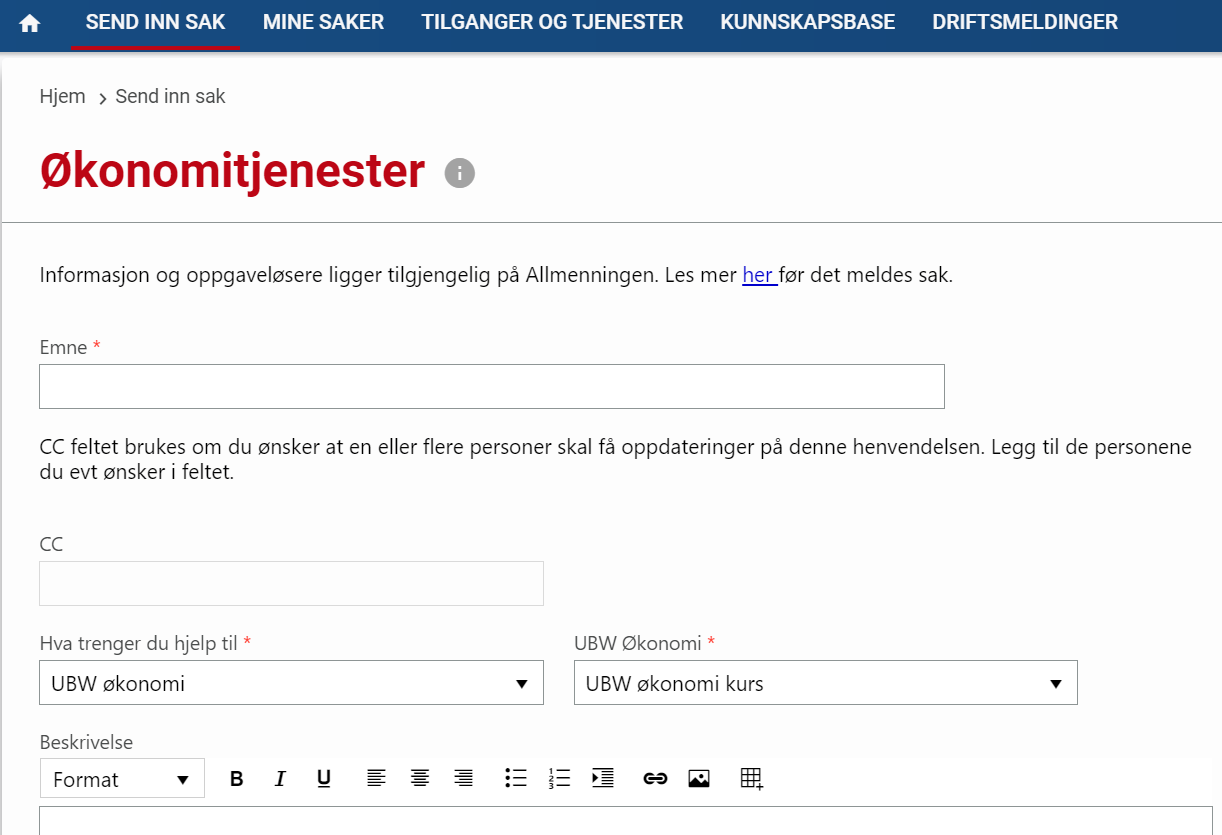Open 'Hva trenger du hjelp til' dropdown
The width and height of the screenshot is (1222, 835).
pos(291,683)
